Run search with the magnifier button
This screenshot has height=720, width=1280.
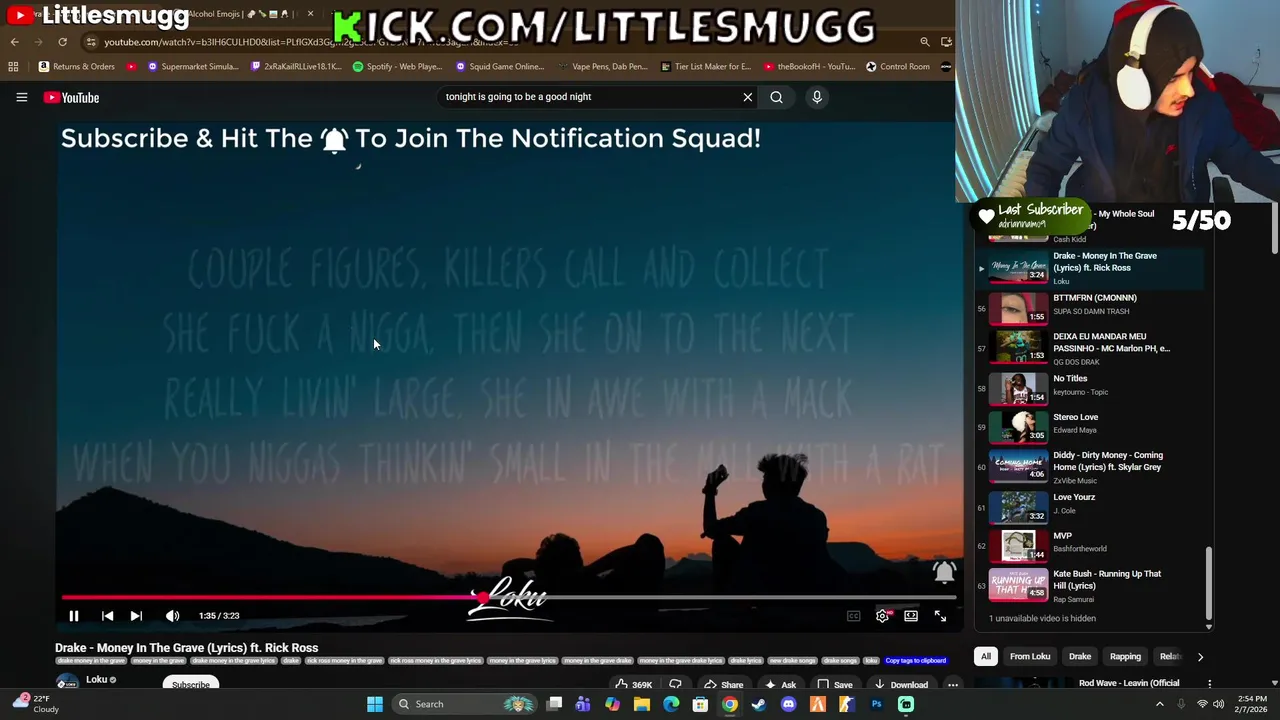coord(776,97)
